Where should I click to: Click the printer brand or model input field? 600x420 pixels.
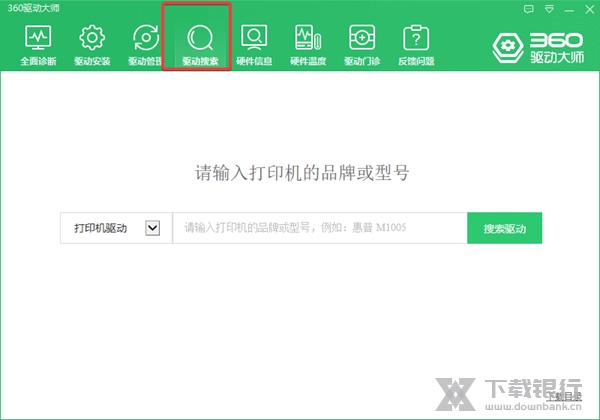[318, 228]
